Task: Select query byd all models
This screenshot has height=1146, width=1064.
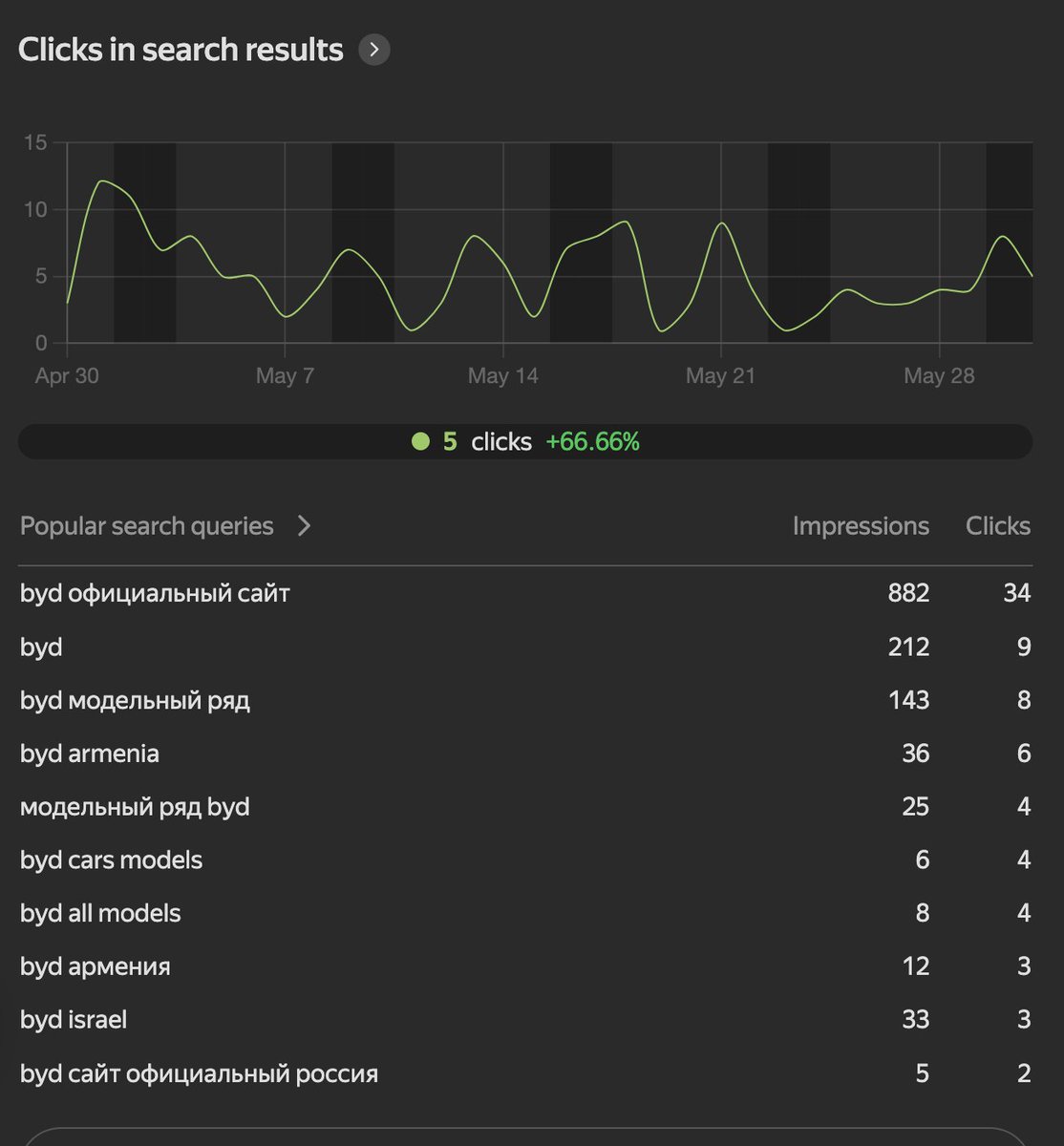Action: pos(100,913)
